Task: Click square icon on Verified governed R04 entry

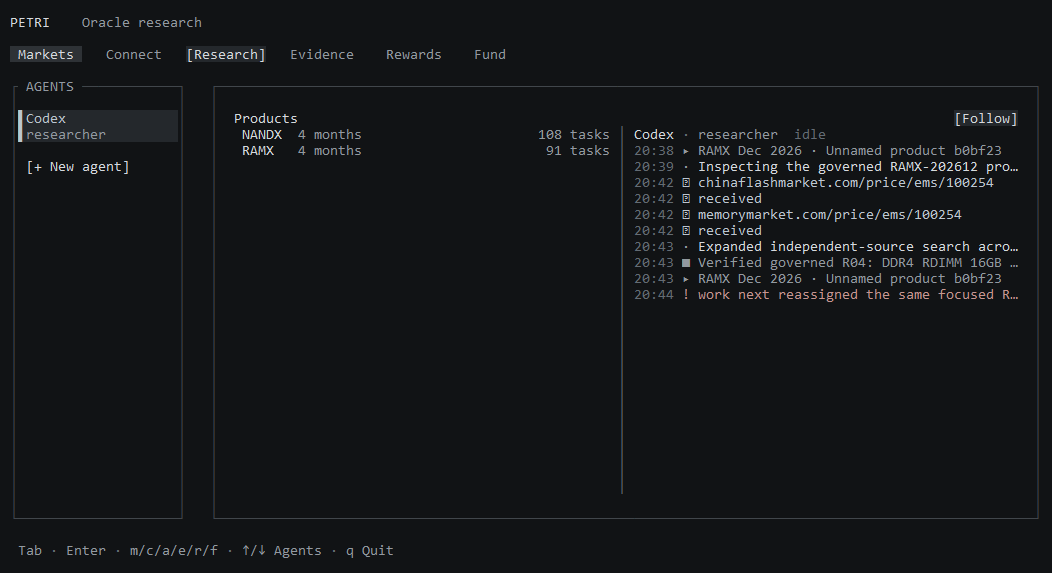Action: point(686,263)
